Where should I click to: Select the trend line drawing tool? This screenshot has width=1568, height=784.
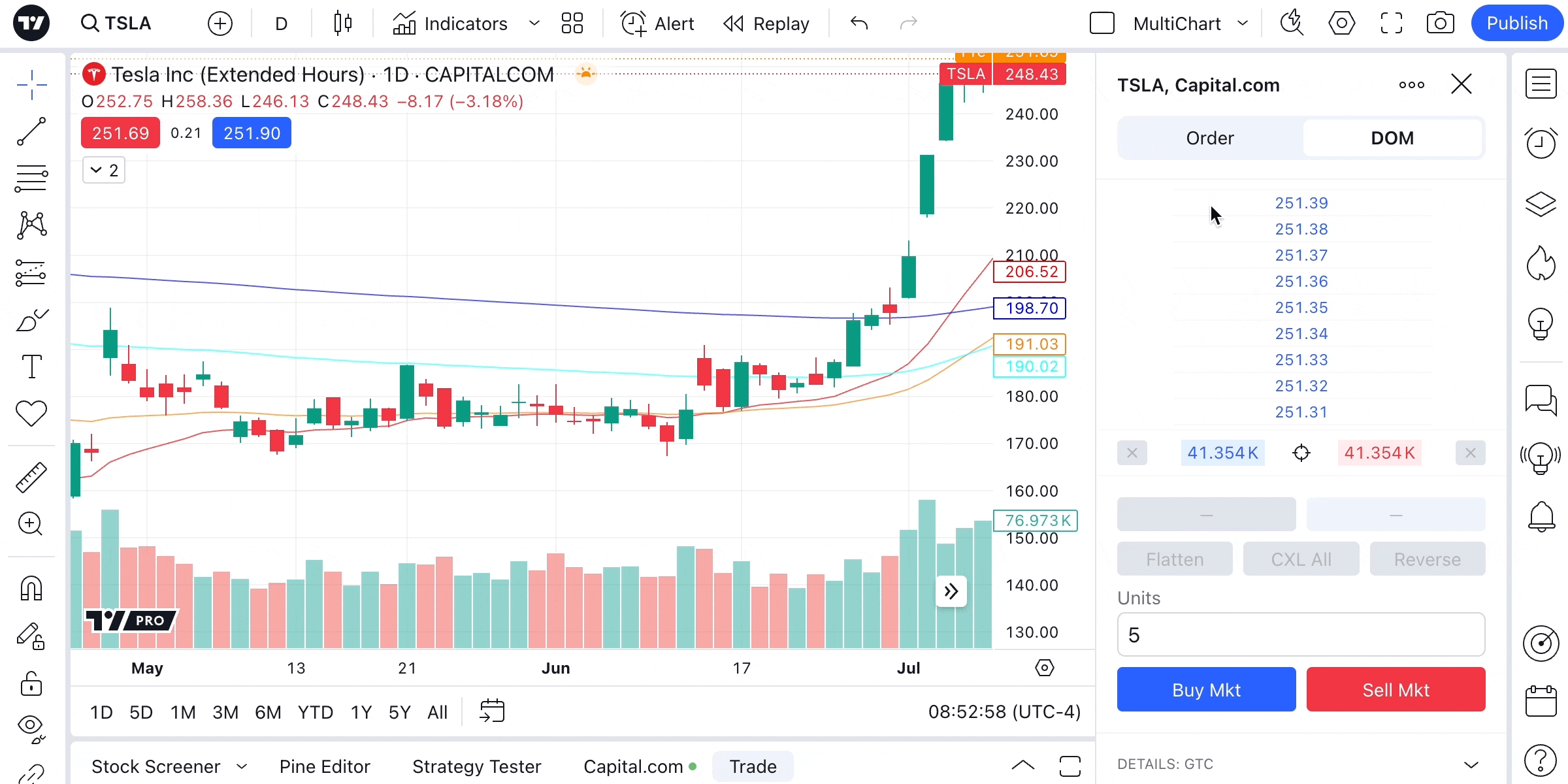pos(31,131)
